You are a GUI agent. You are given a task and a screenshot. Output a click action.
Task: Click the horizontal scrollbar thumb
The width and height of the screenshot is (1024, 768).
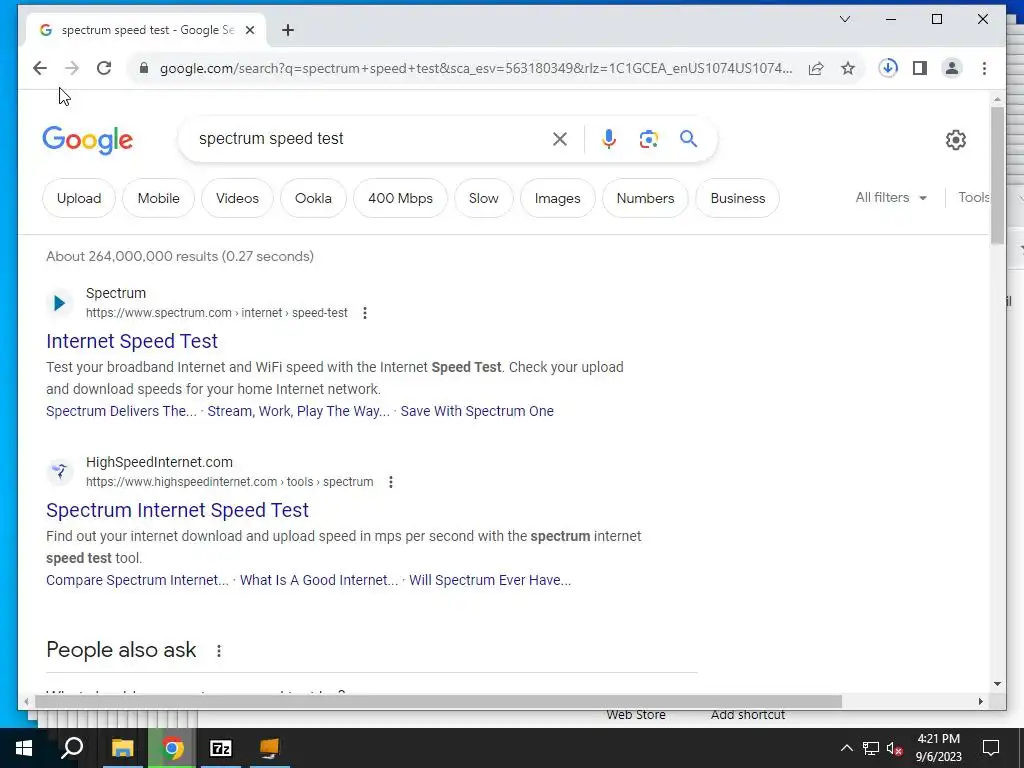pos(438,701)
